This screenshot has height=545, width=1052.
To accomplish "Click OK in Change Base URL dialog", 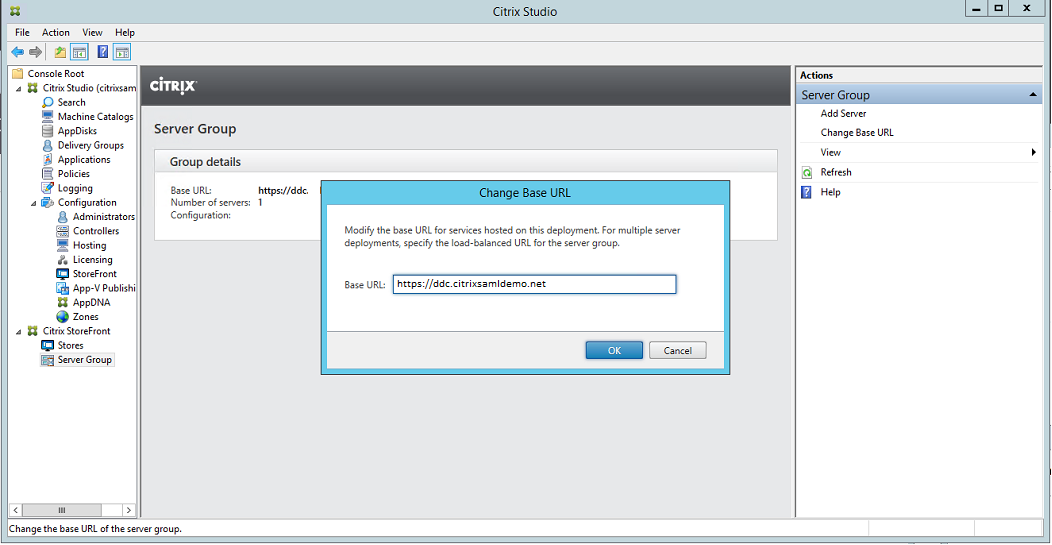I will pos(615,350).
